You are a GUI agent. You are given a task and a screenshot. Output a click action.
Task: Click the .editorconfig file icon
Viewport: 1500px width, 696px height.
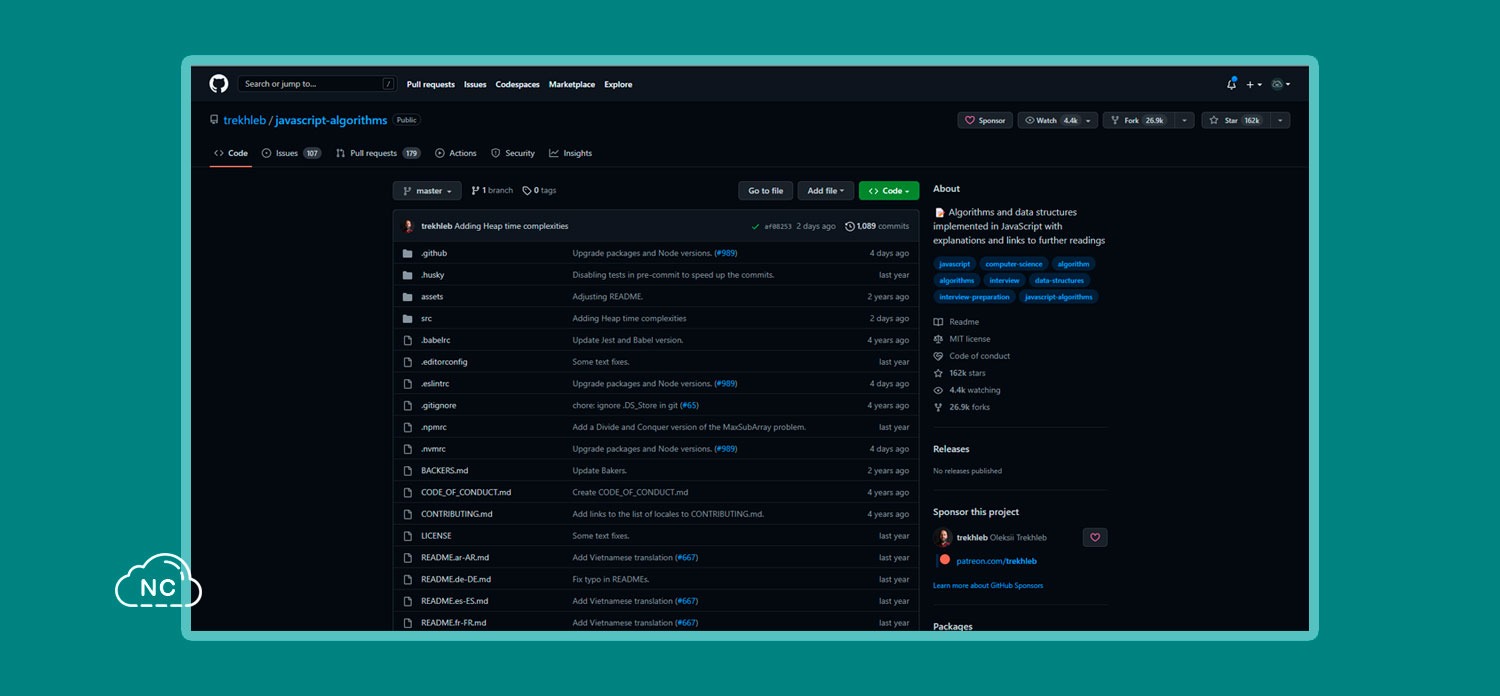point(407,362)
